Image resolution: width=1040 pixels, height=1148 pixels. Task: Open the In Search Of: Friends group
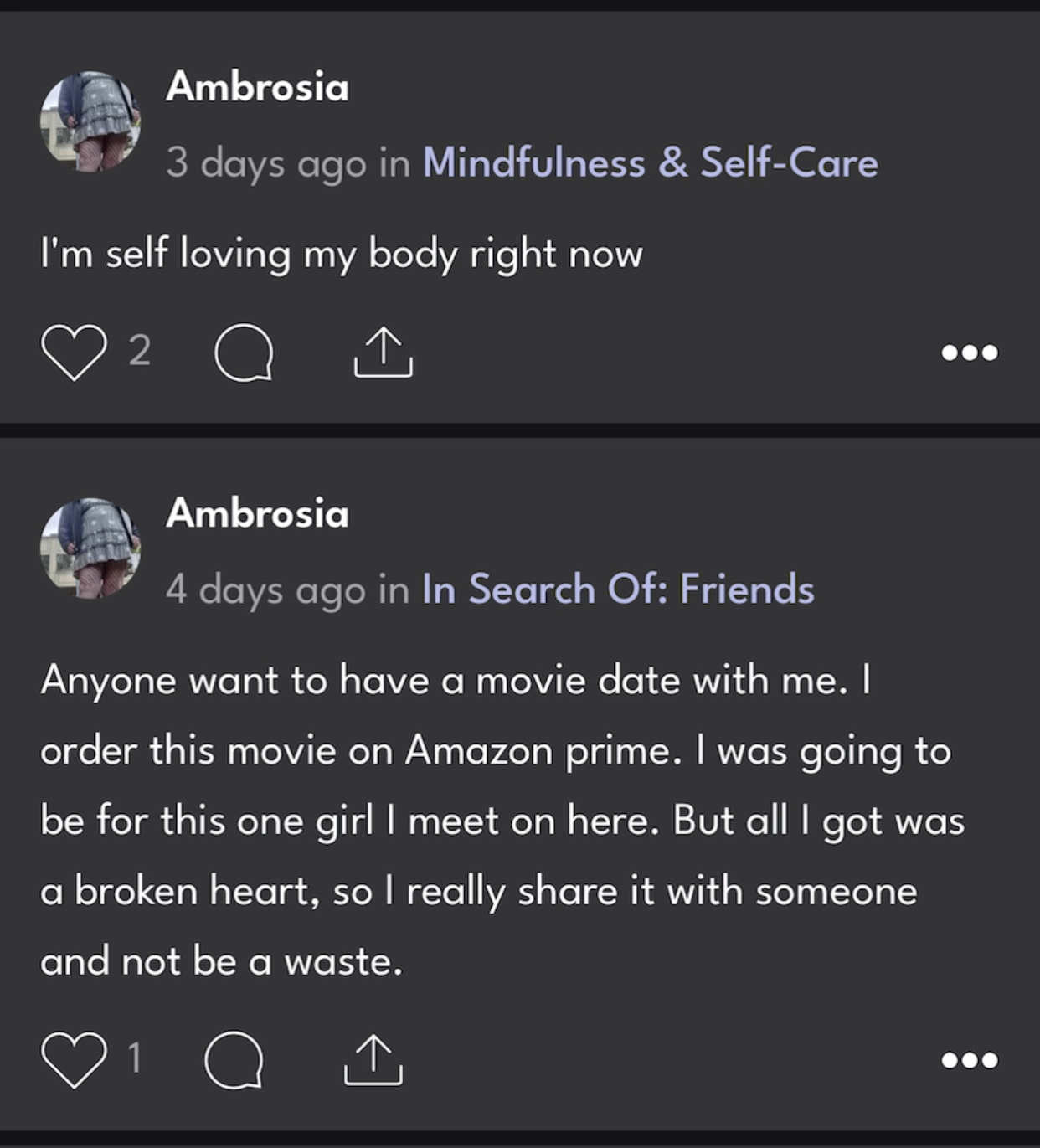pyautogui.click(x=618, y=589)
